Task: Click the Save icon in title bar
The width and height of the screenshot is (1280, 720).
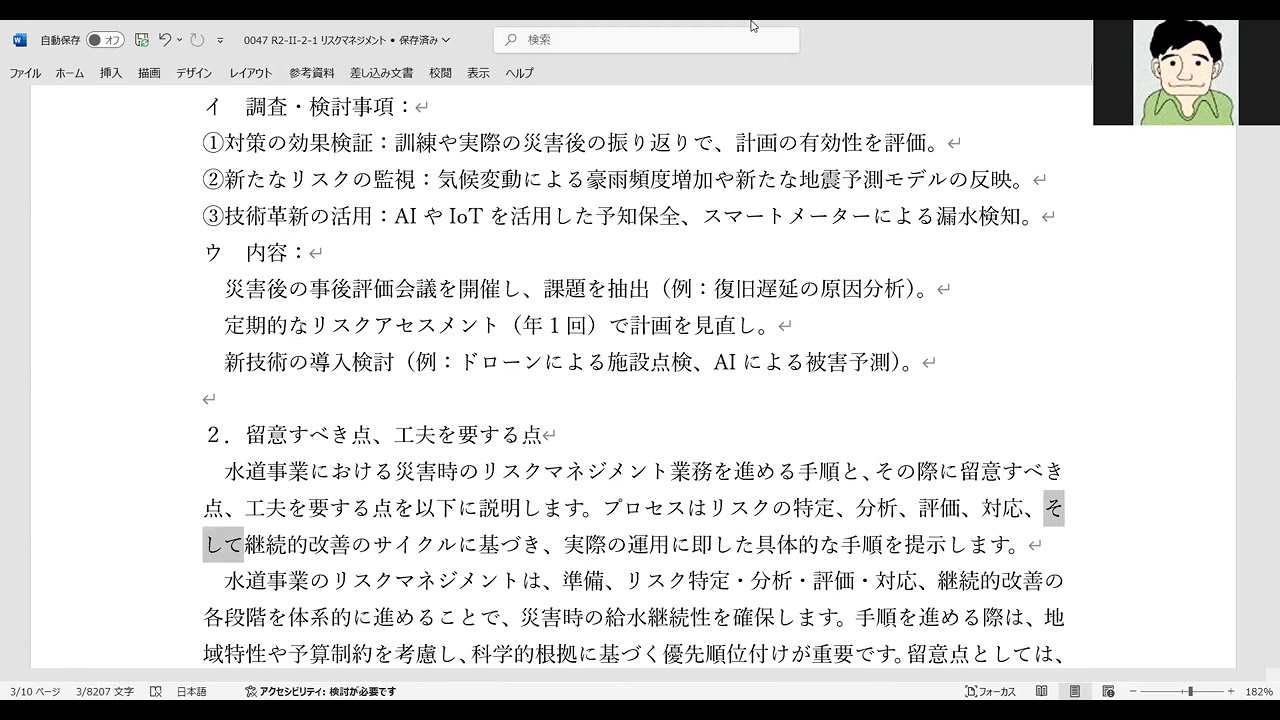Action: (142, 40)
